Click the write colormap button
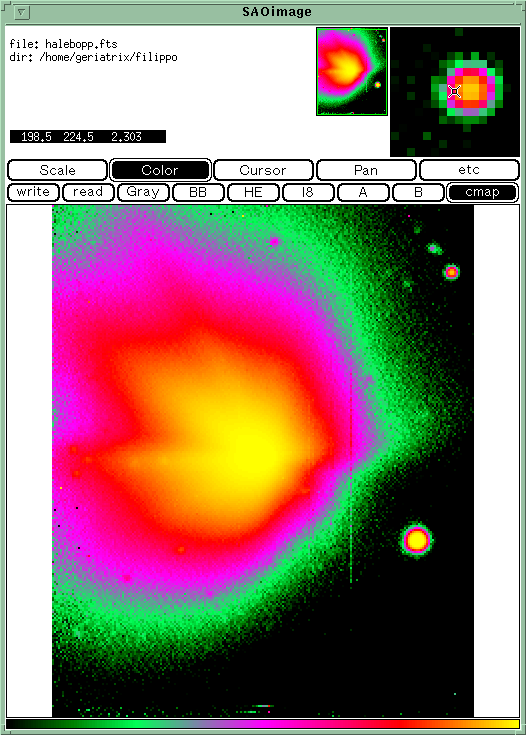Image resolution: width=526 pixels, height=735 pixels. [x=33, y=192]
